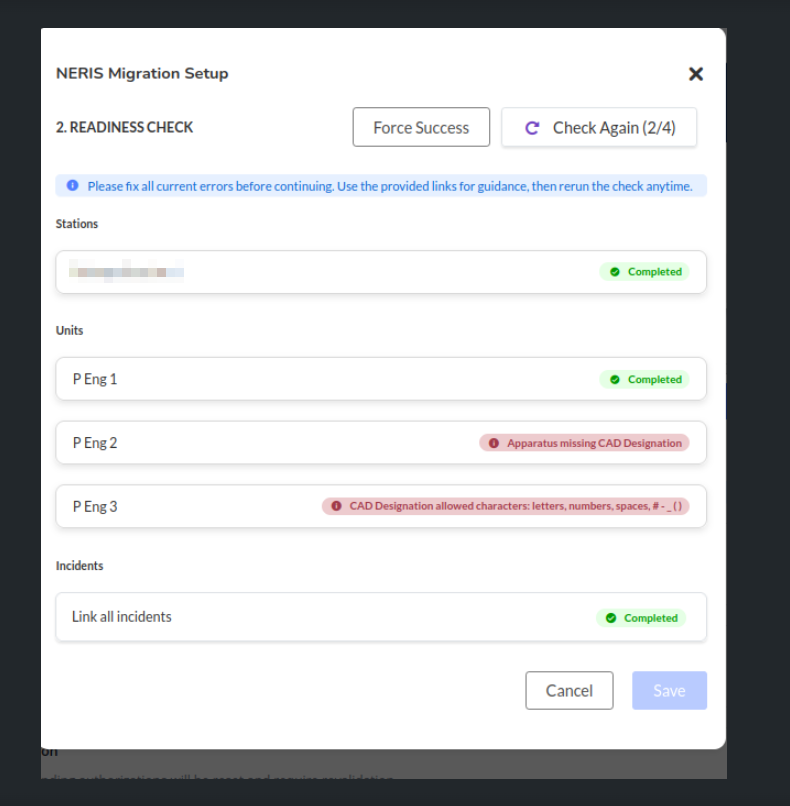
Task: Cancel the migration setup
Action: tap(569, 691)
